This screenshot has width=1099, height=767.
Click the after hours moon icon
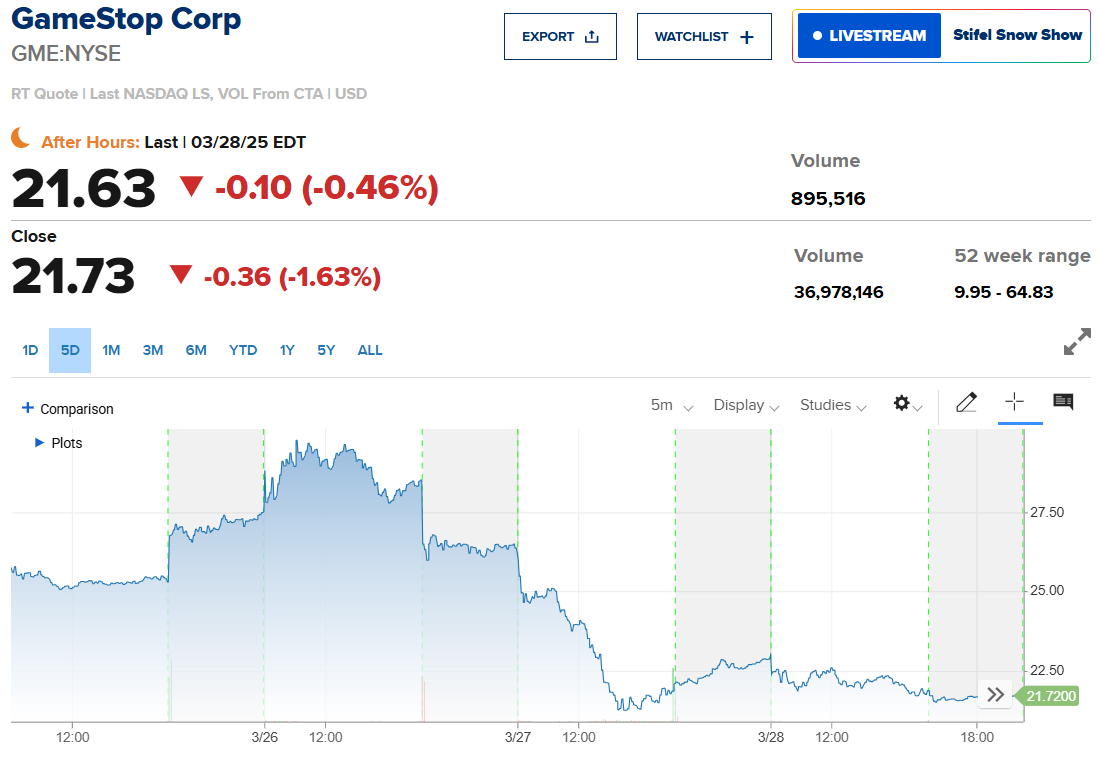tap(21, 138)
